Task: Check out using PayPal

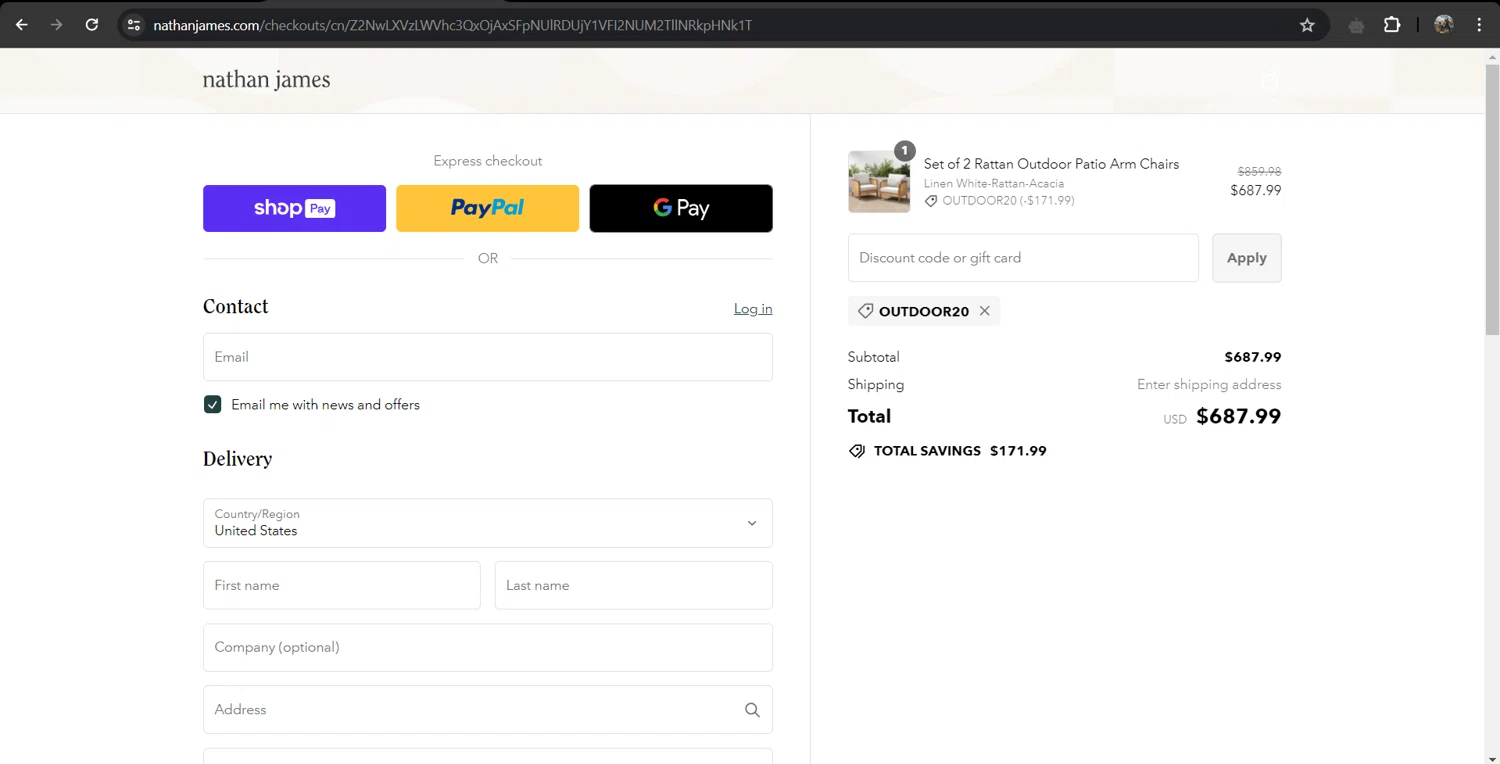Action: [x=487, y=208]
